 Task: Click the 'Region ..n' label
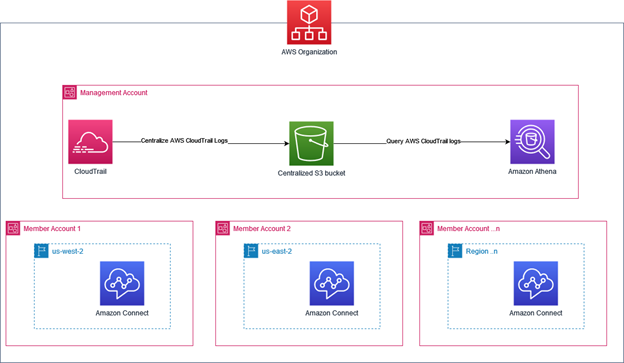pyautogui.click(x=482, y=252)
